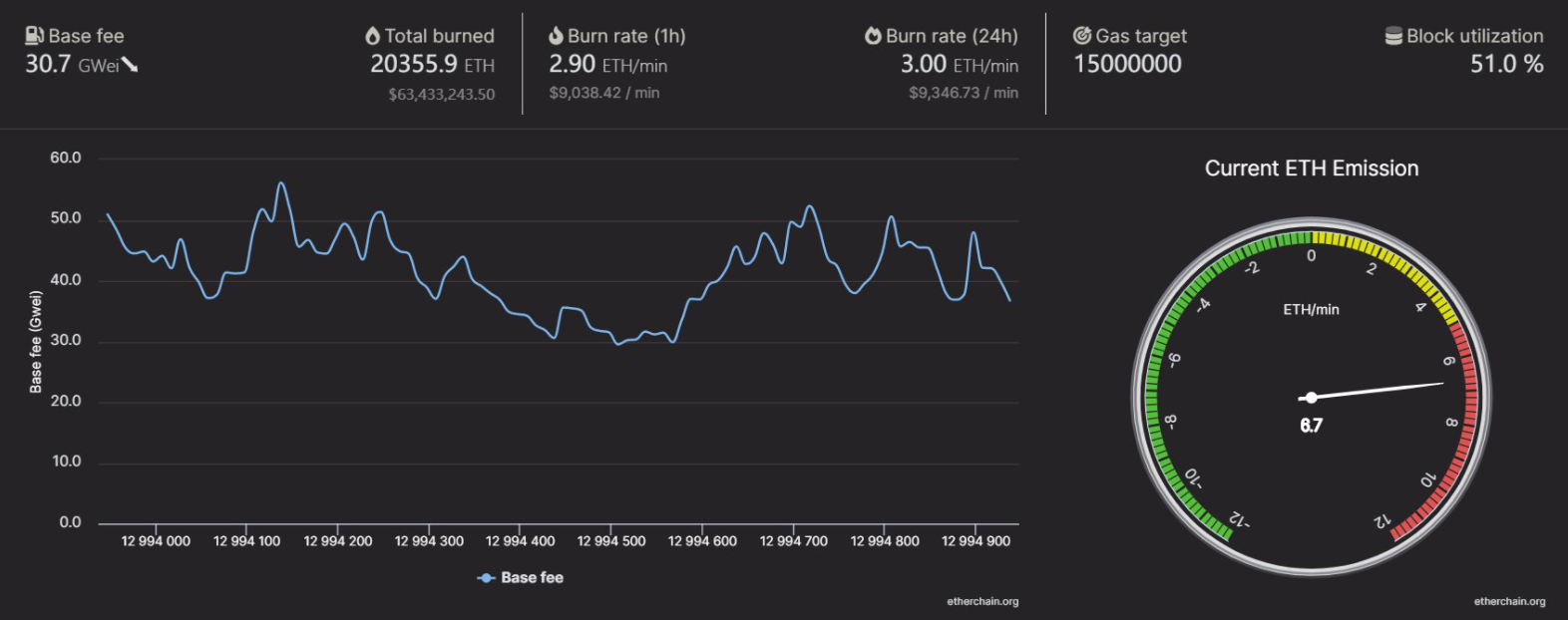The height and width of the screenshot is (620, 1568).
Task: Click the Current ETH Emission title
Action: tap(1311, 168)
